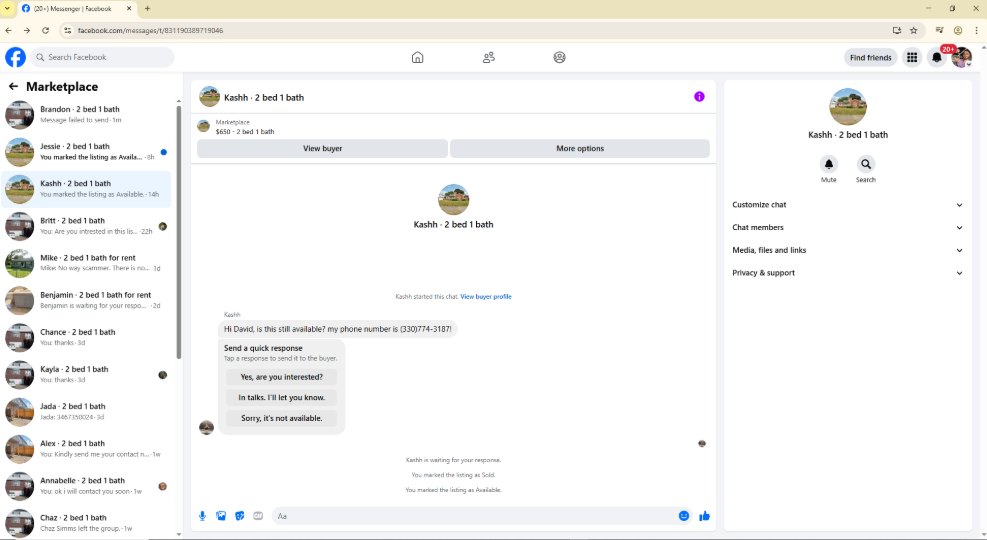Open the Groups icon in top navigation
Screen dimensions: 987x540
560,57
